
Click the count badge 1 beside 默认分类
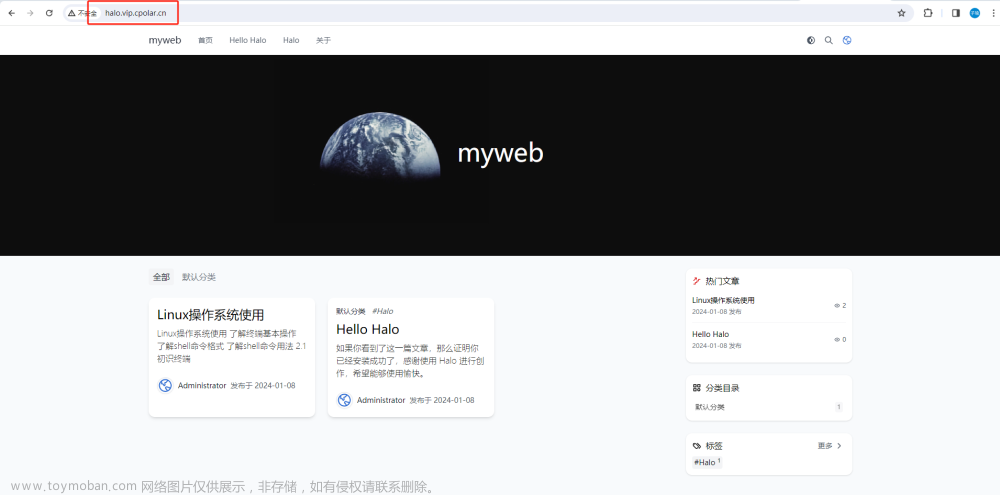pyautogui.click(x=839, y=407)
